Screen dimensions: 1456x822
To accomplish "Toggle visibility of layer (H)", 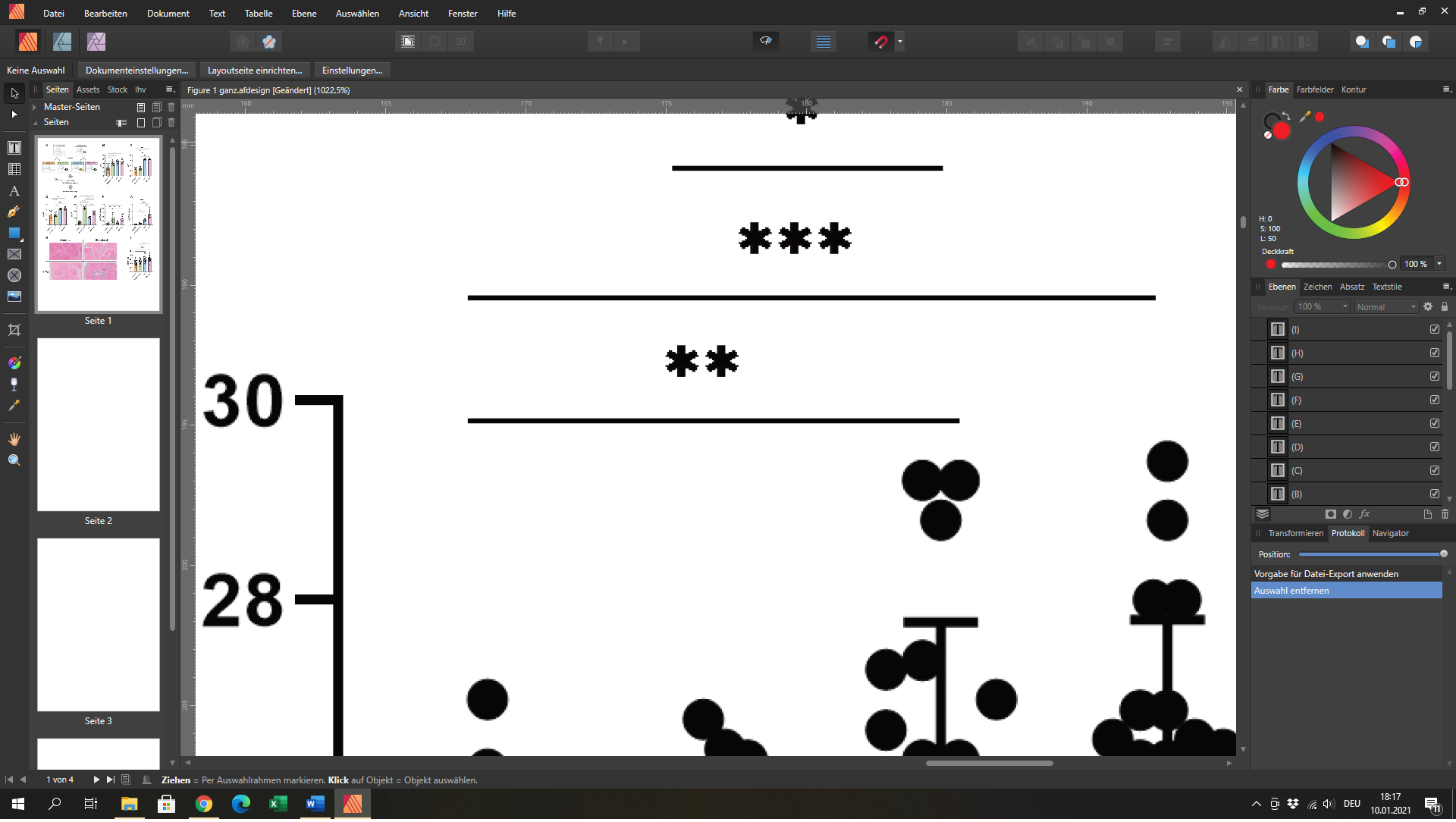I will (1435, 353).
